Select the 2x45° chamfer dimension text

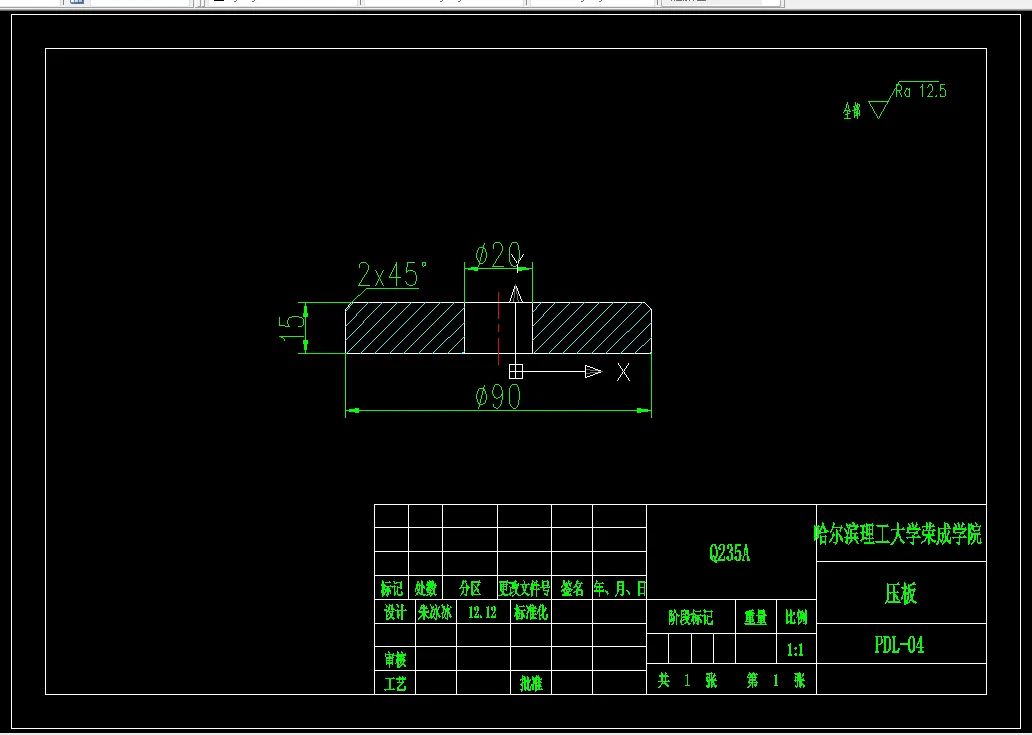click(392, 274)
